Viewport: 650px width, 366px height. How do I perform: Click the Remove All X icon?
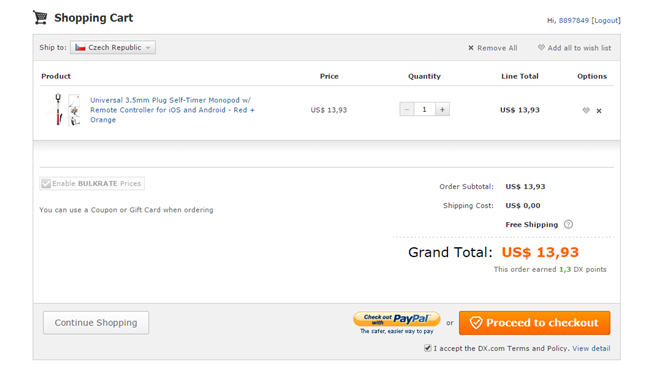click(x=471, y=48)
